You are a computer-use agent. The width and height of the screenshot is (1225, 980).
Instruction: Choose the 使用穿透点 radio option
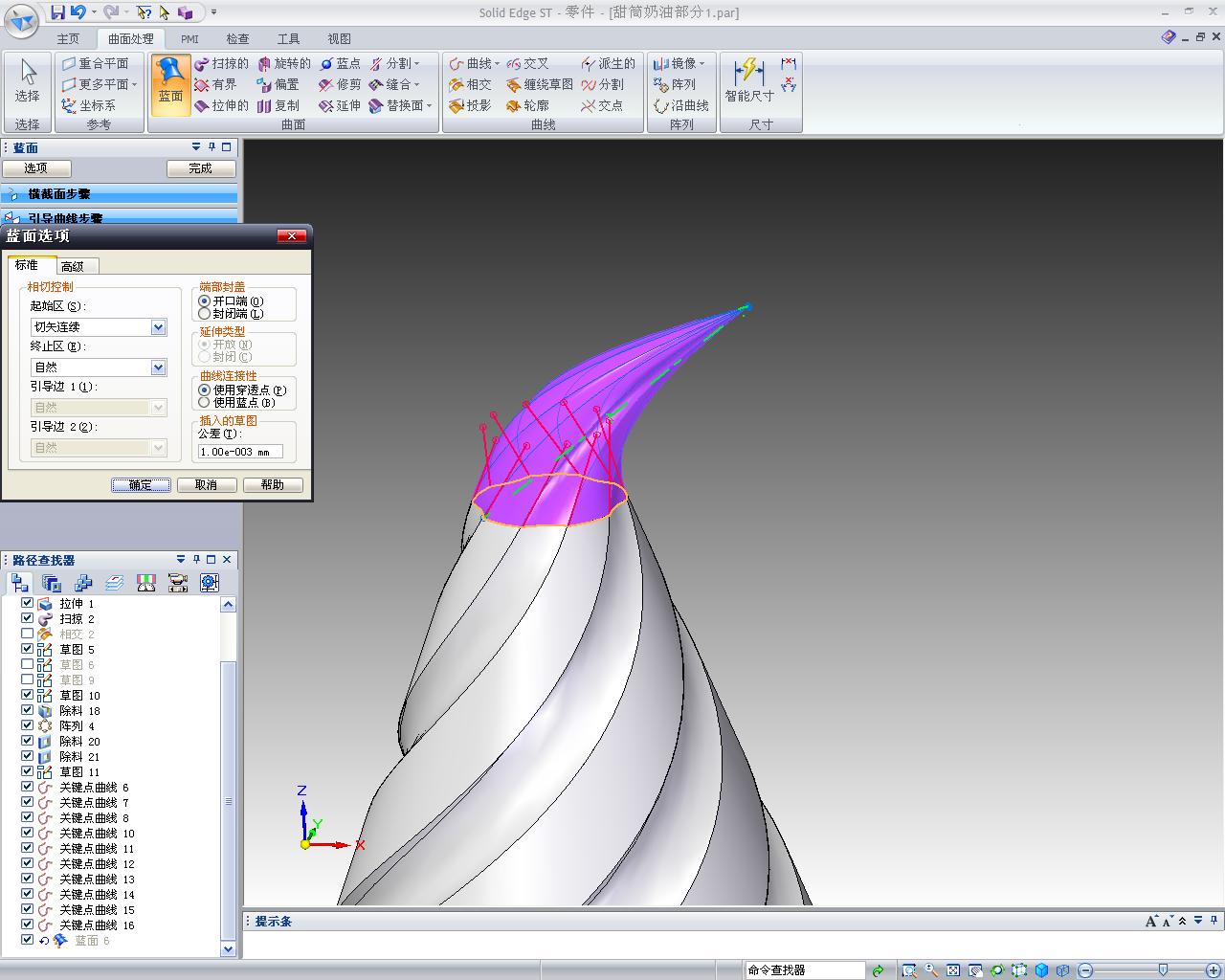click(x=204, y=390)
